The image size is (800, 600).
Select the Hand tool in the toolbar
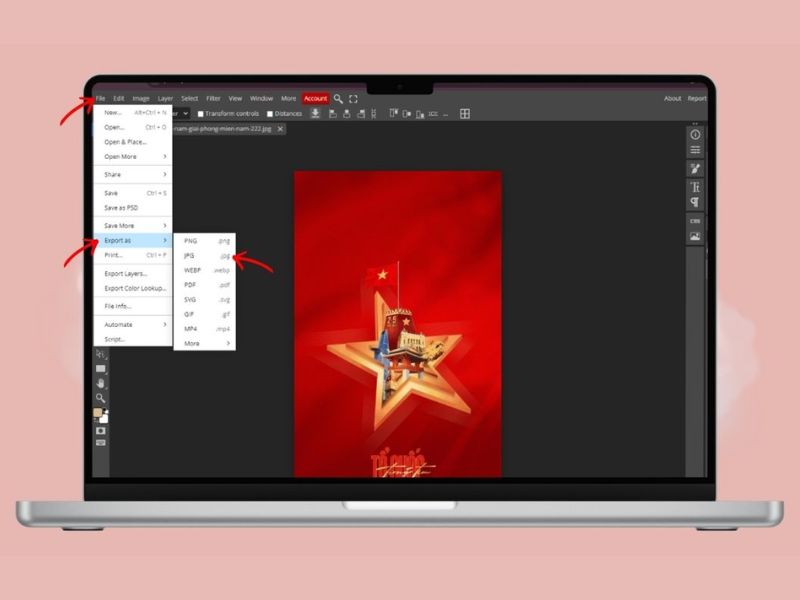tap(101, 383)
